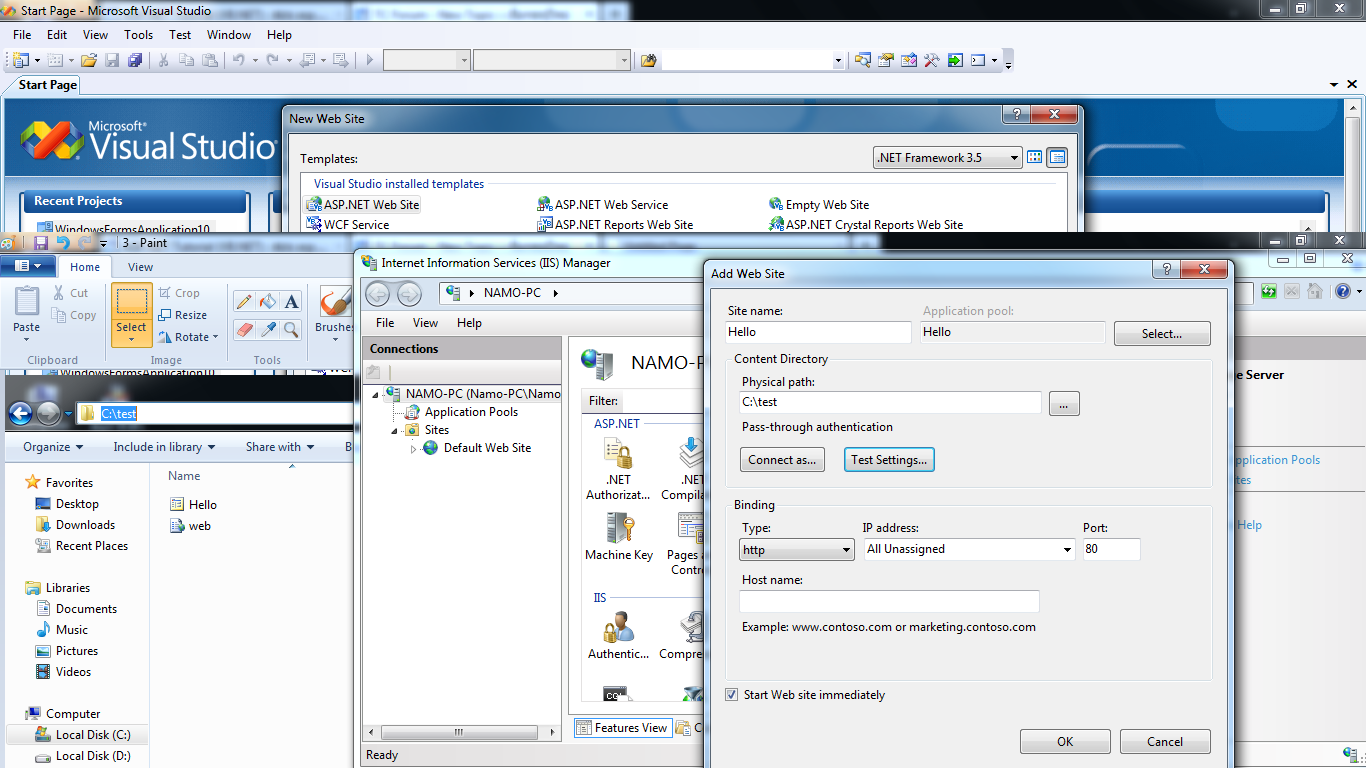
Task: Open IP address All Unassigned dropdown
Action: click(x=969, y=549)
